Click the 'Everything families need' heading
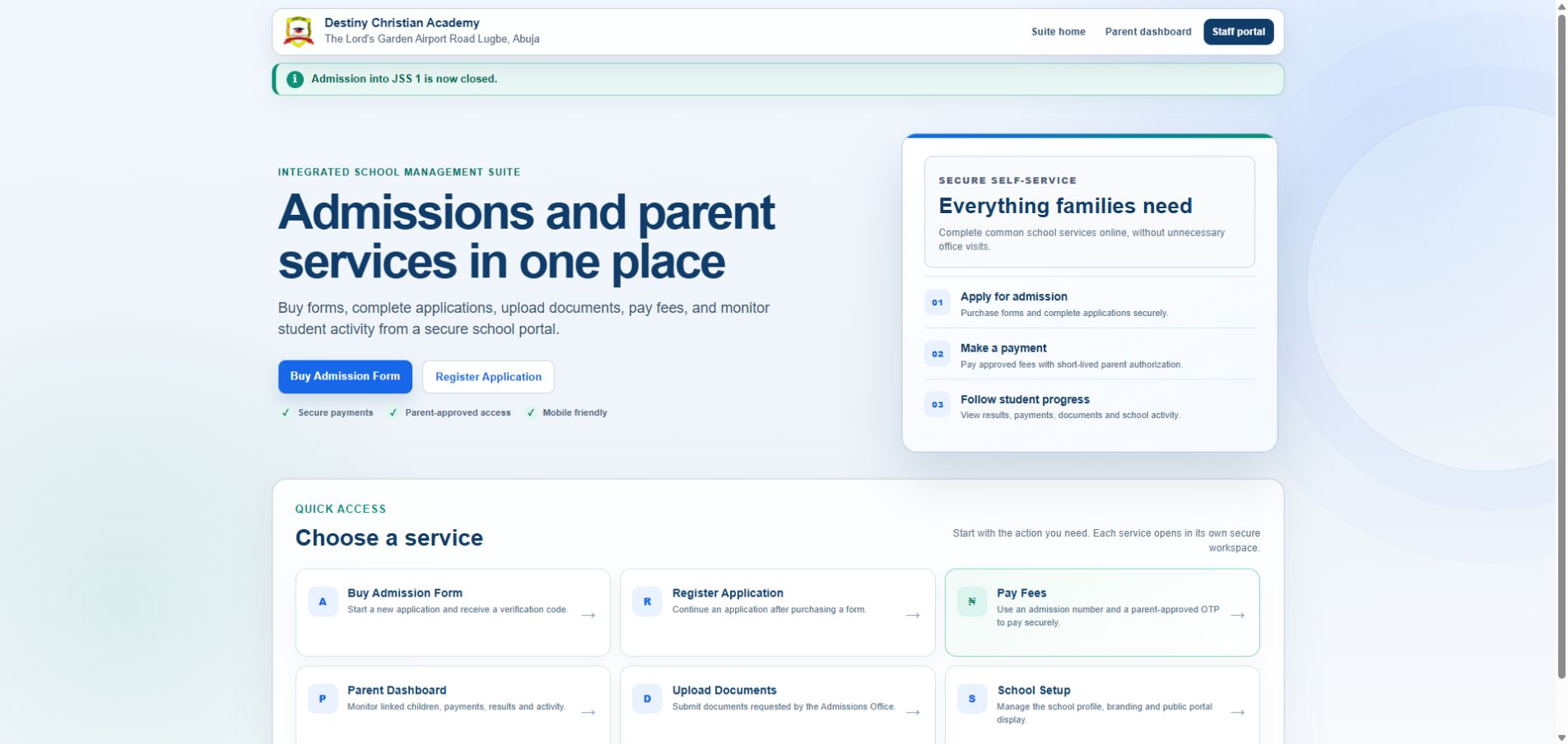The height and width of the screenshot is (744, 1568). pyautogui.click(x=1065, y=206)
